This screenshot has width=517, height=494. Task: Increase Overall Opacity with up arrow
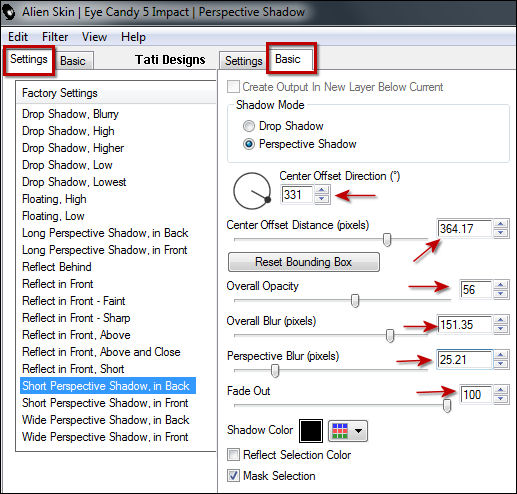(500, 285)
